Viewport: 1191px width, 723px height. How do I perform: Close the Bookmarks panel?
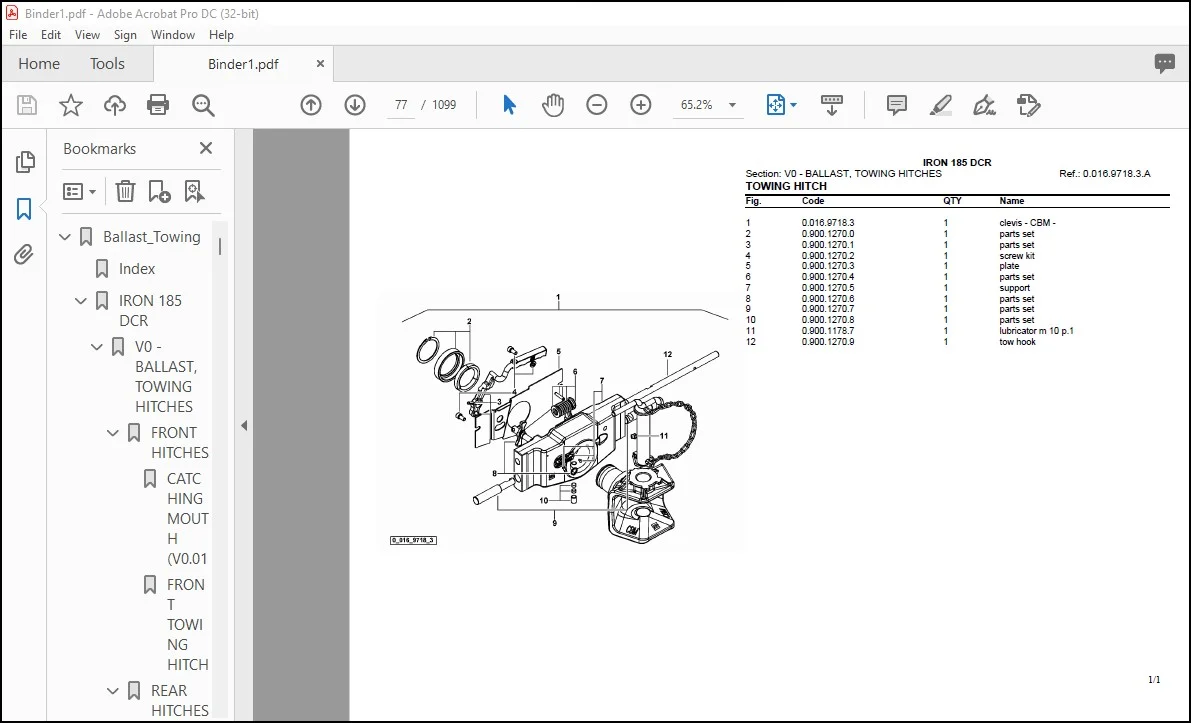click(x=206, y=148)
